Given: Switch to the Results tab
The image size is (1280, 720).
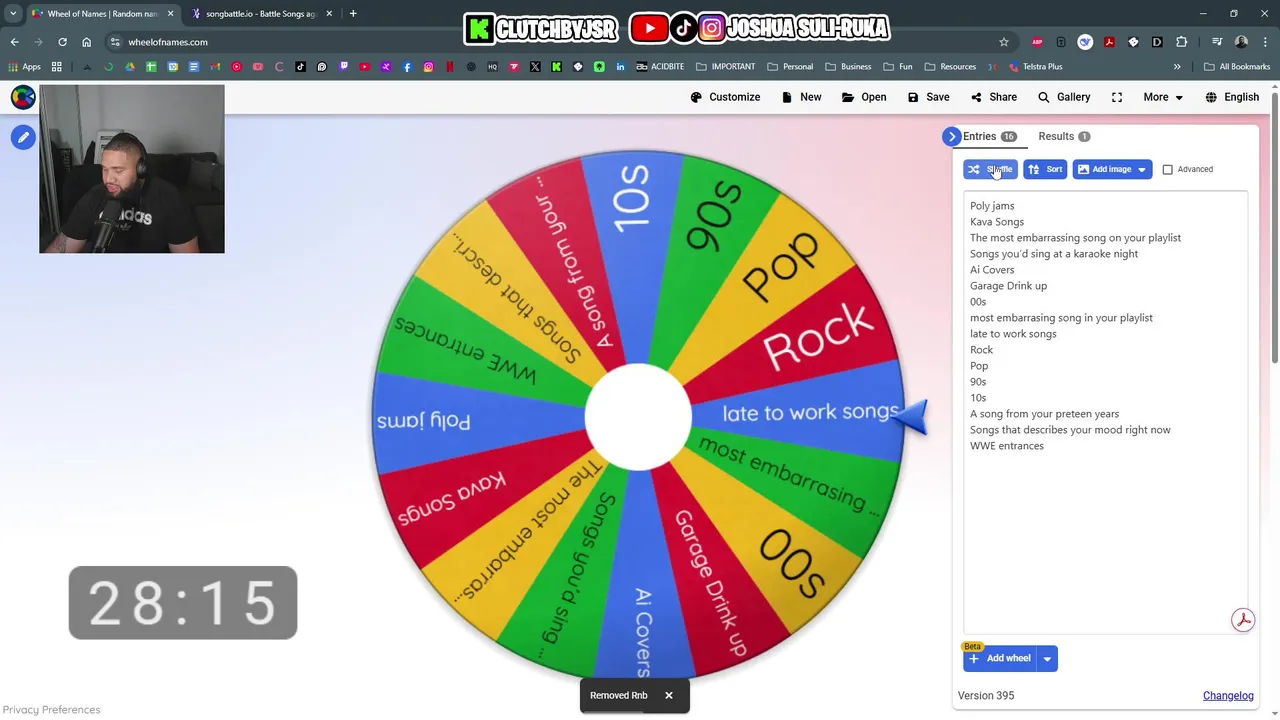Looking at the screenshot, I should [1064, 136].
